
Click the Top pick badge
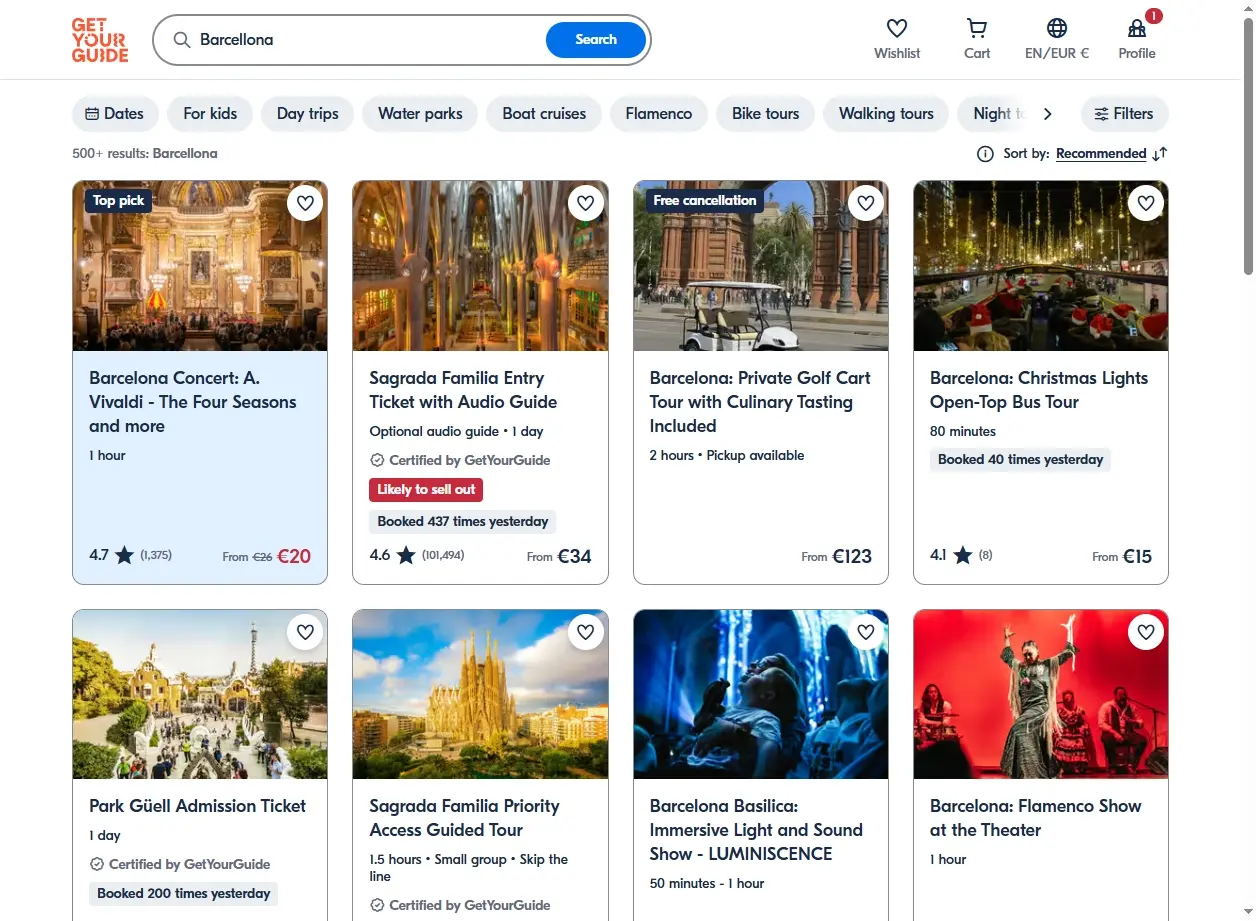tap(118, 201)
